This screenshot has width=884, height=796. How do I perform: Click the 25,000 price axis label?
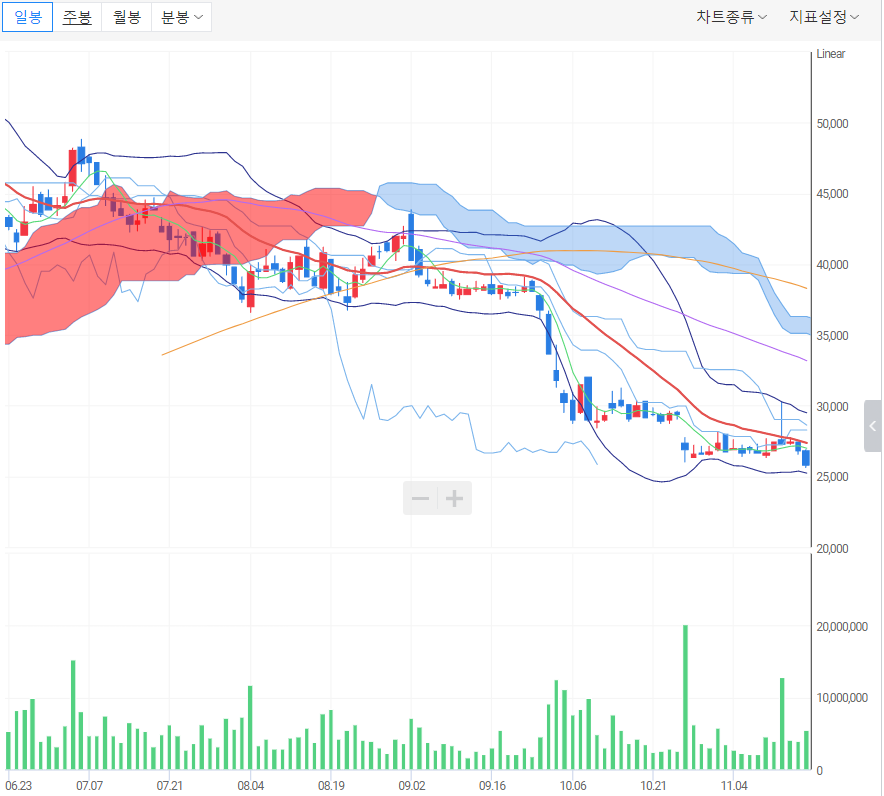click(832, 477)
